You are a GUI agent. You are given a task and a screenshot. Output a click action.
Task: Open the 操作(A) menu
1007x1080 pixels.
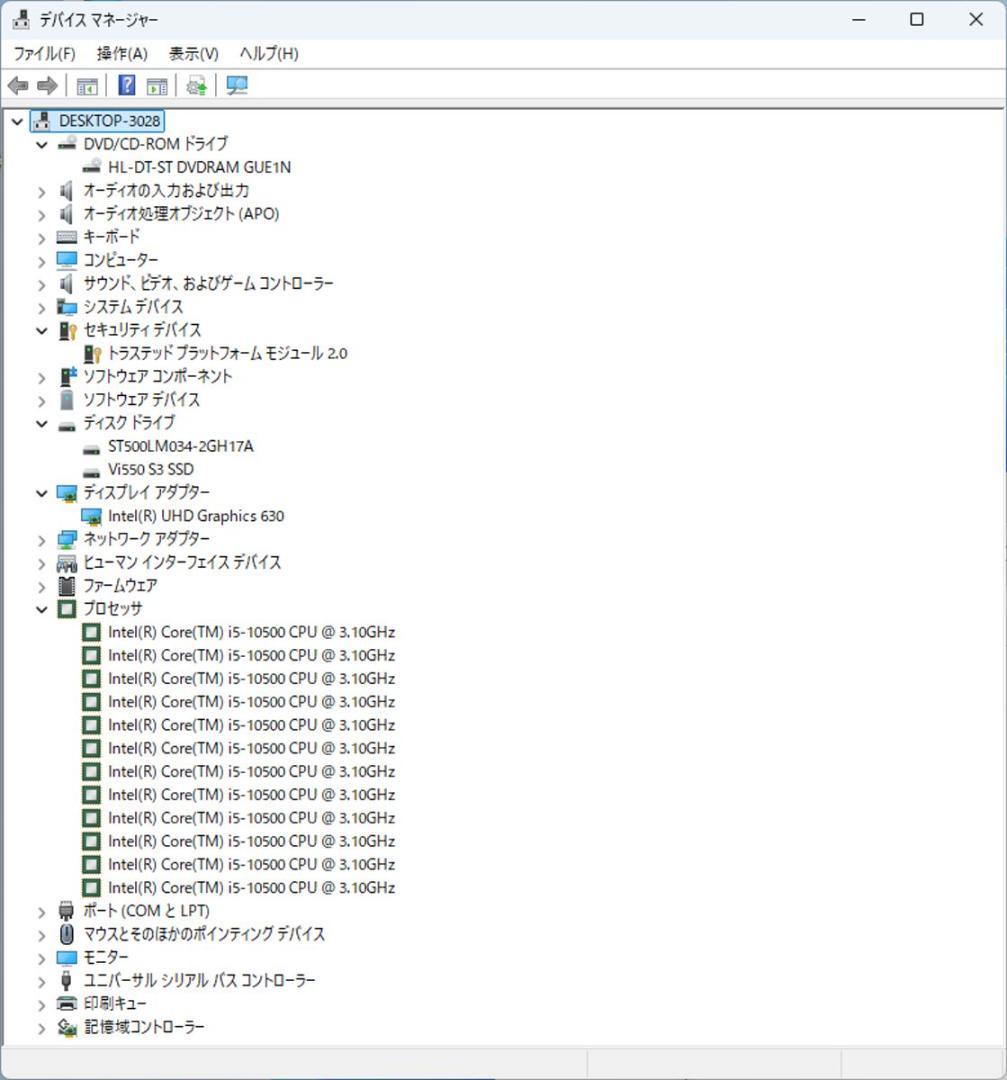(x=122, y=54)
